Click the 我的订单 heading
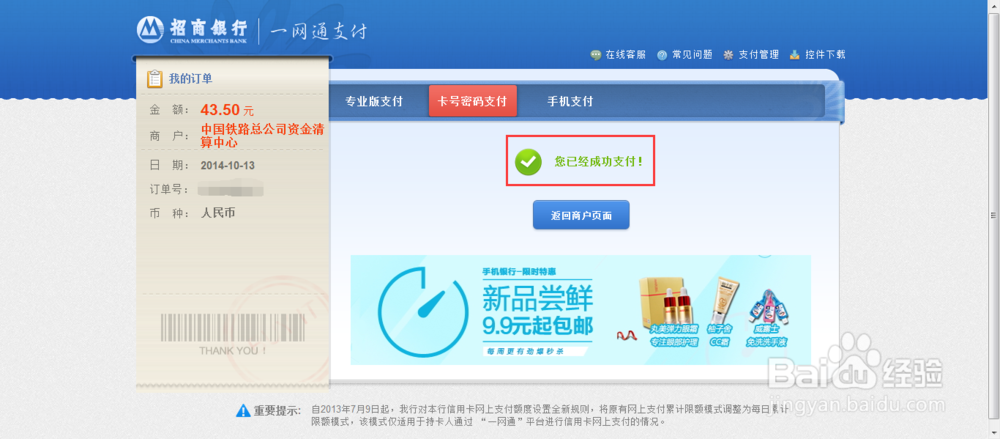This screenshot has width=1000, height=439. click(x=191, y=78)
